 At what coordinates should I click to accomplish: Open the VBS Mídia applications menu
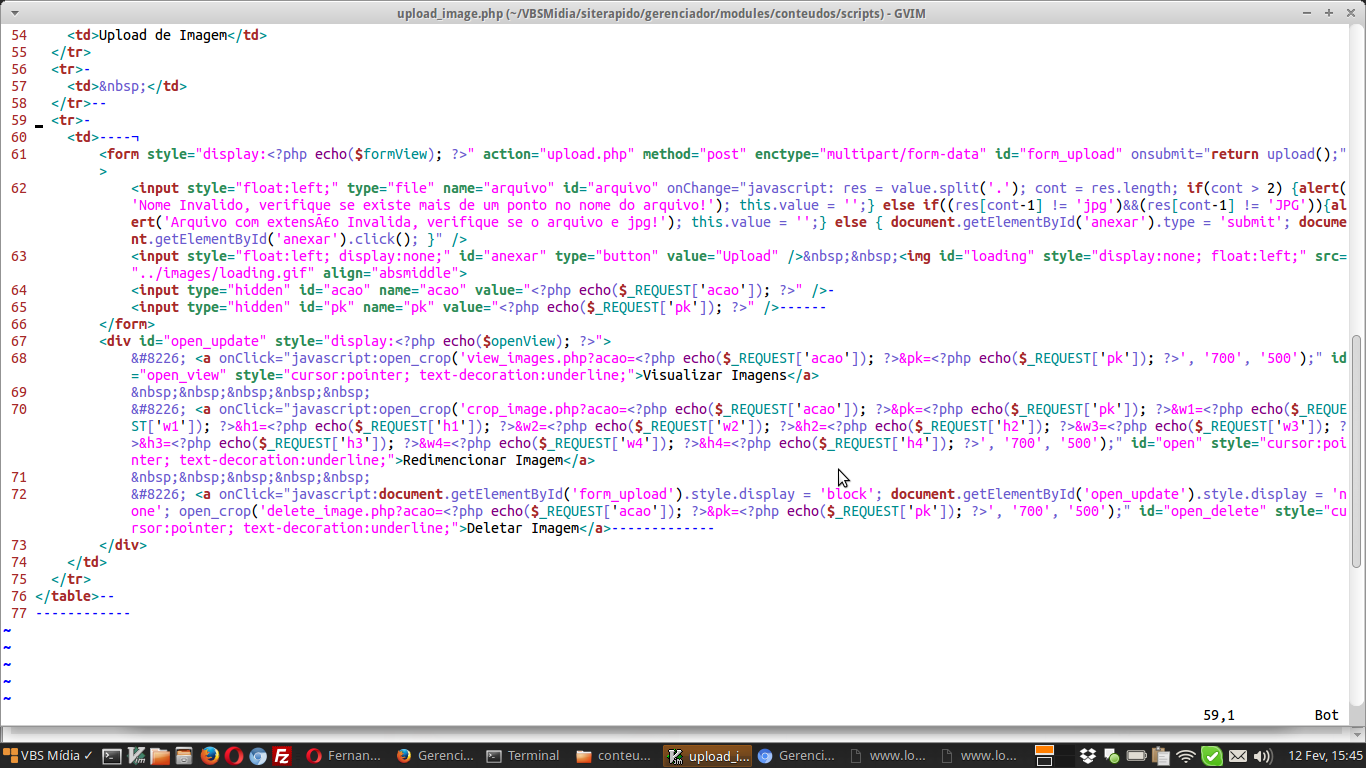pos(48,756)
